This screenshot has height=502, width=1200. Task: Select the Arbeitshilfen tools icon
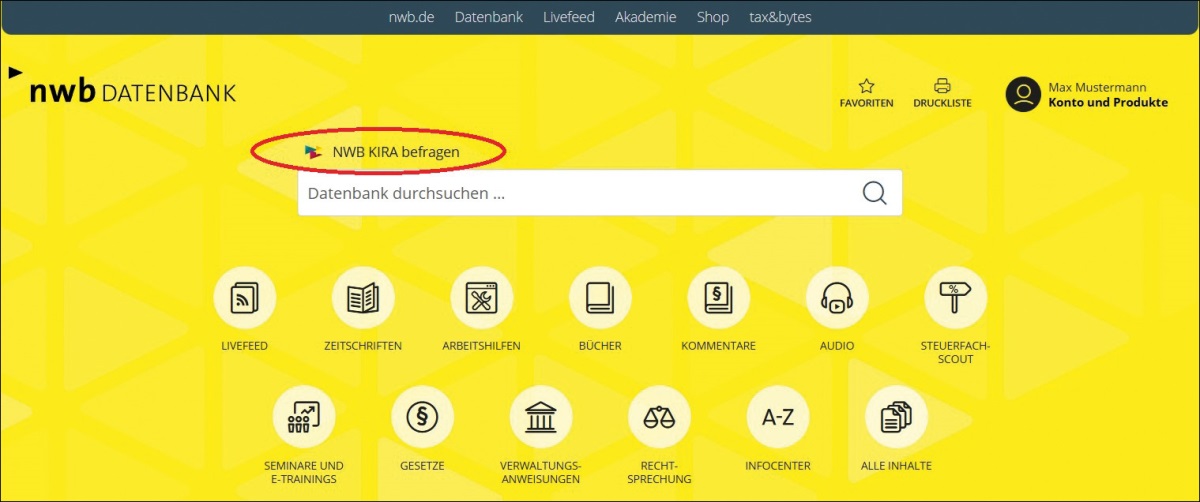point(481,298)
